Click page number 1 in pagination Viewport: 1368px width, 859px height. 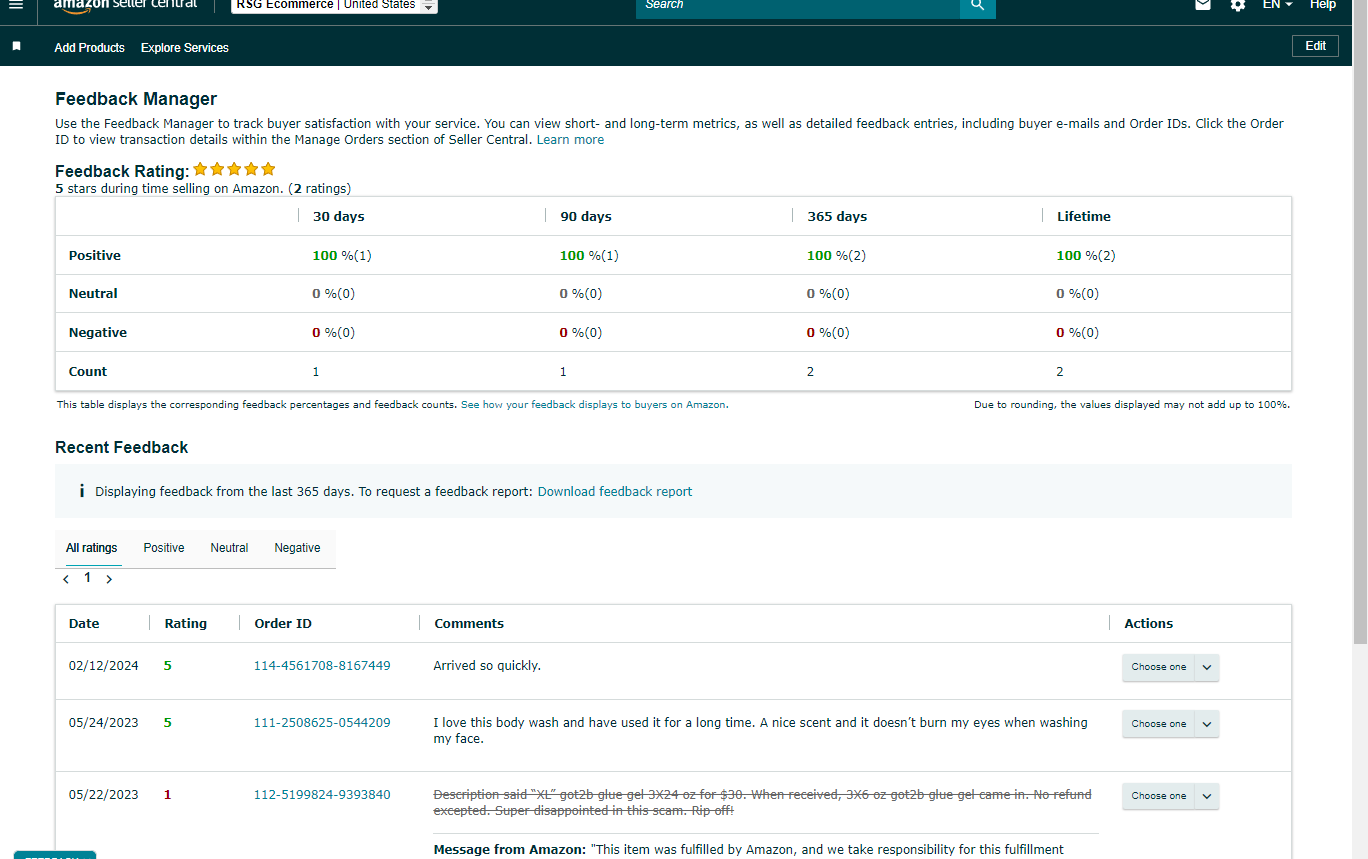click(87, 578)
